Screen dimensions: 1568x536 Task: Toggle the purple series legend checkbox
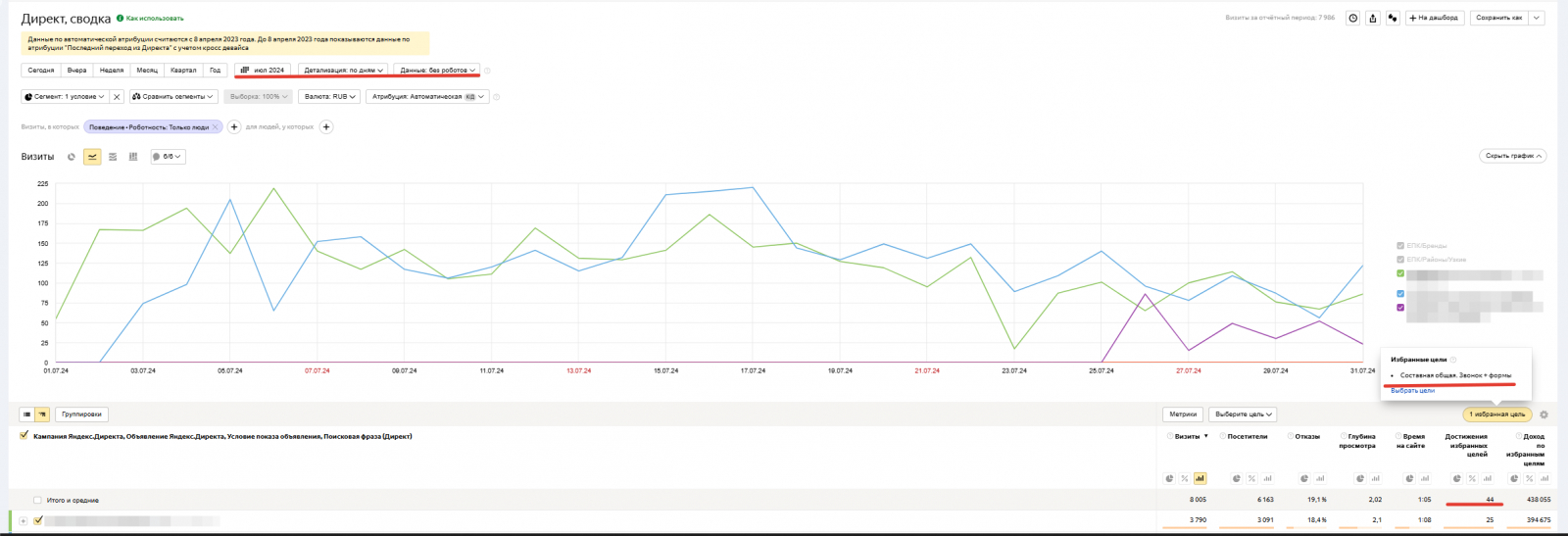tap(1400, 308)
